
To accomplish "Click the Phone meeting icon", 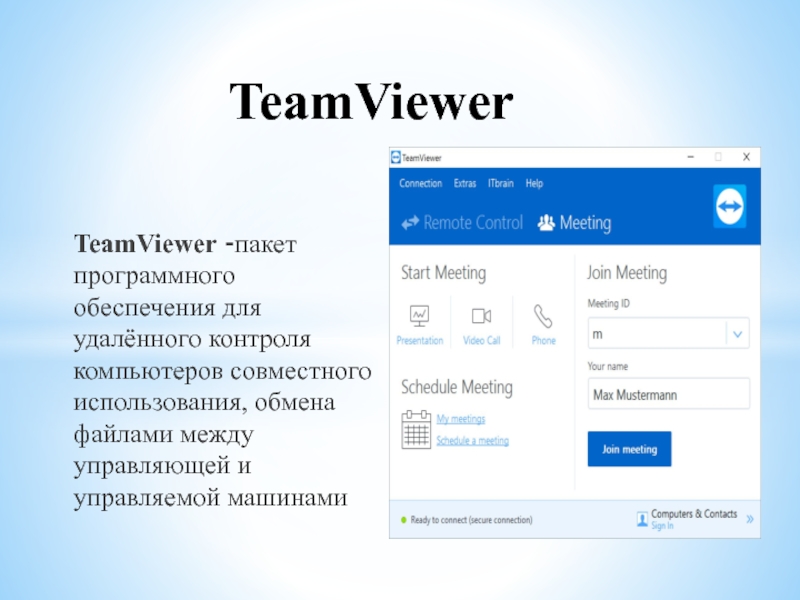I will click(x=543, y=317).
